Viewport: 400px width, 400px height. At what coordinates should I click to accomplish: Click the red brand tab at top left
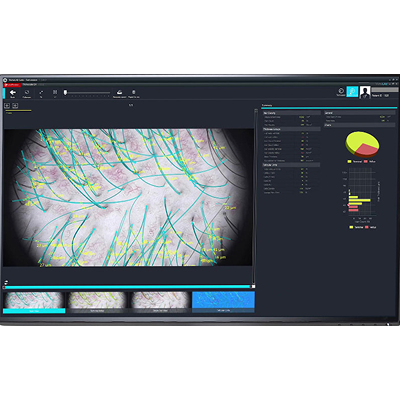pos(12,85)
